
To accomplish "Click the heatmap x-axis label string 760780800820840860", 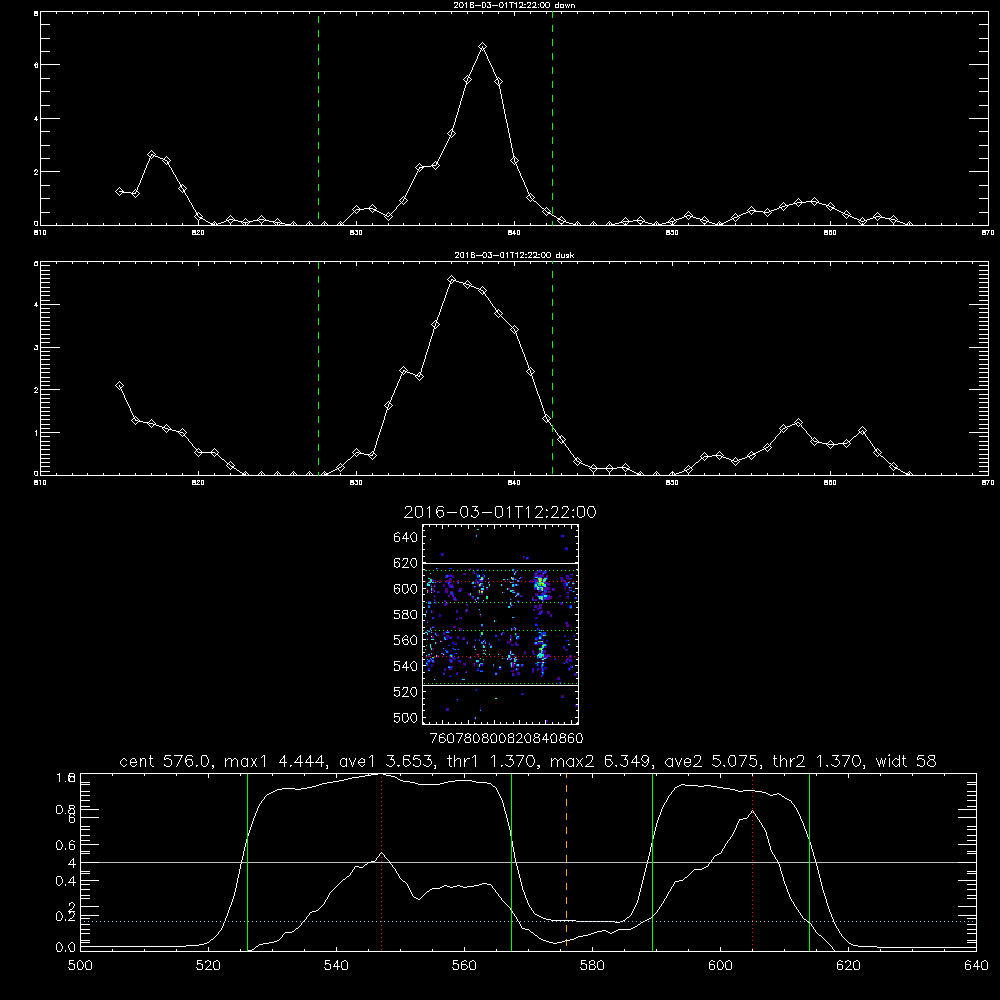I will coord(506,739).
